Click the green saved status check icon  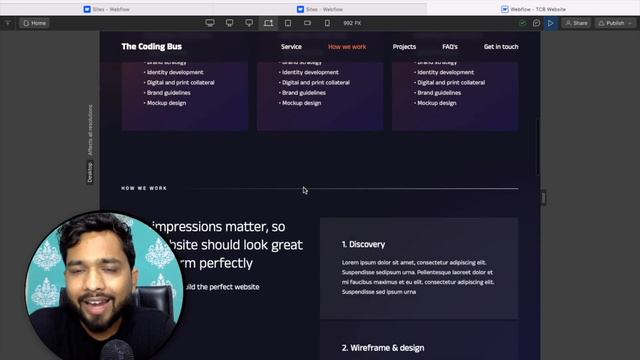pyautogui.click(x=522, y=23)
